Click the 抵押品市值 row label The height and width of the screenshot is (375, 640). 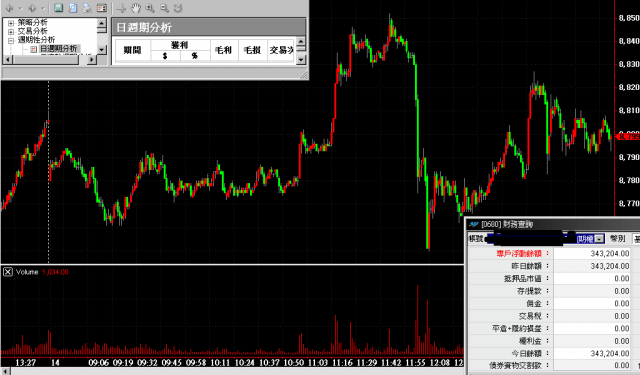(522, 279)
